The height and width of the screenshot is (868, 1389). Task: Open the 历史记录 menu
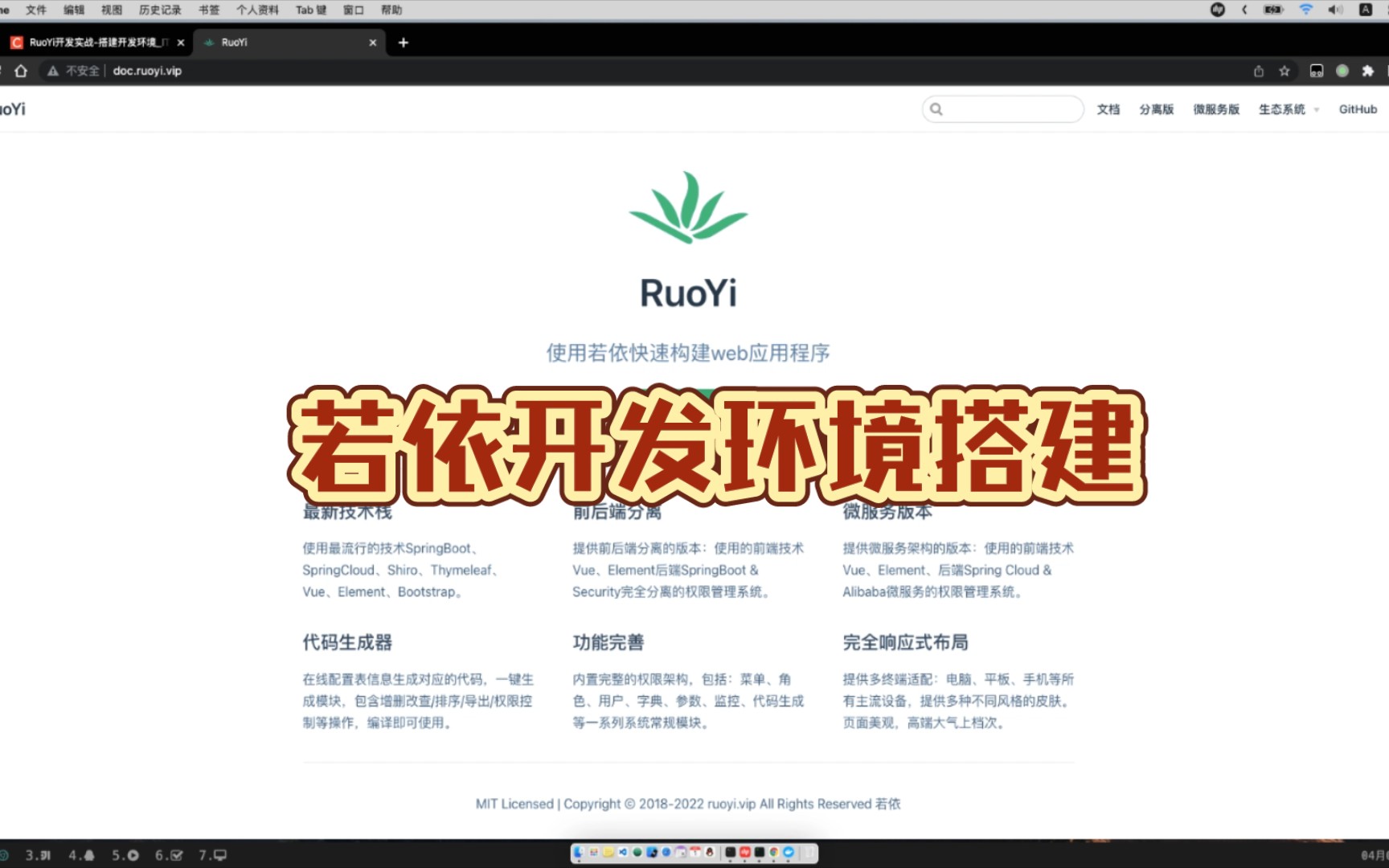tap(159, 10)
